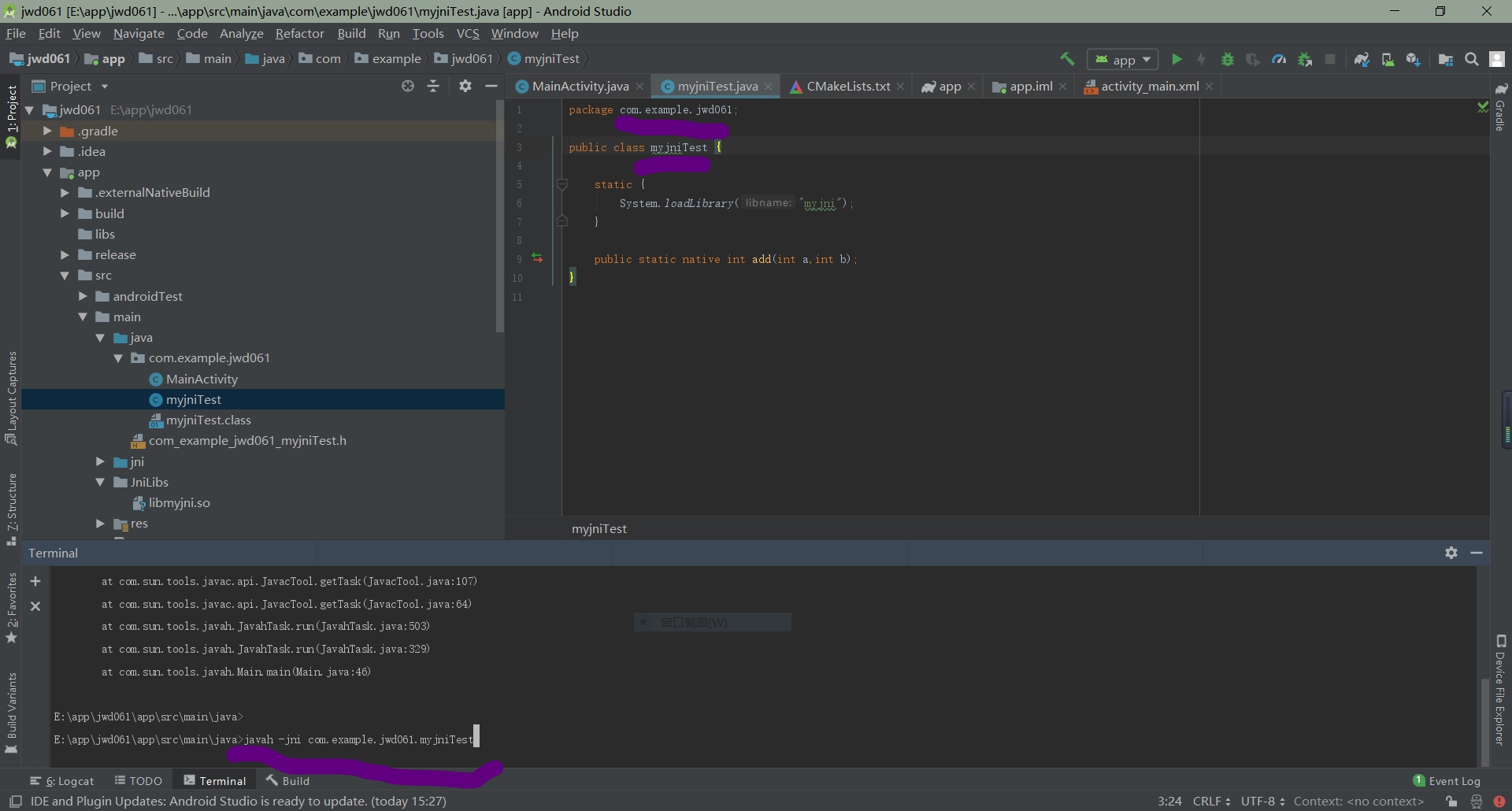1512x811 pixels.
Task: Click the Stop red square button
Action: (1330, 59)
